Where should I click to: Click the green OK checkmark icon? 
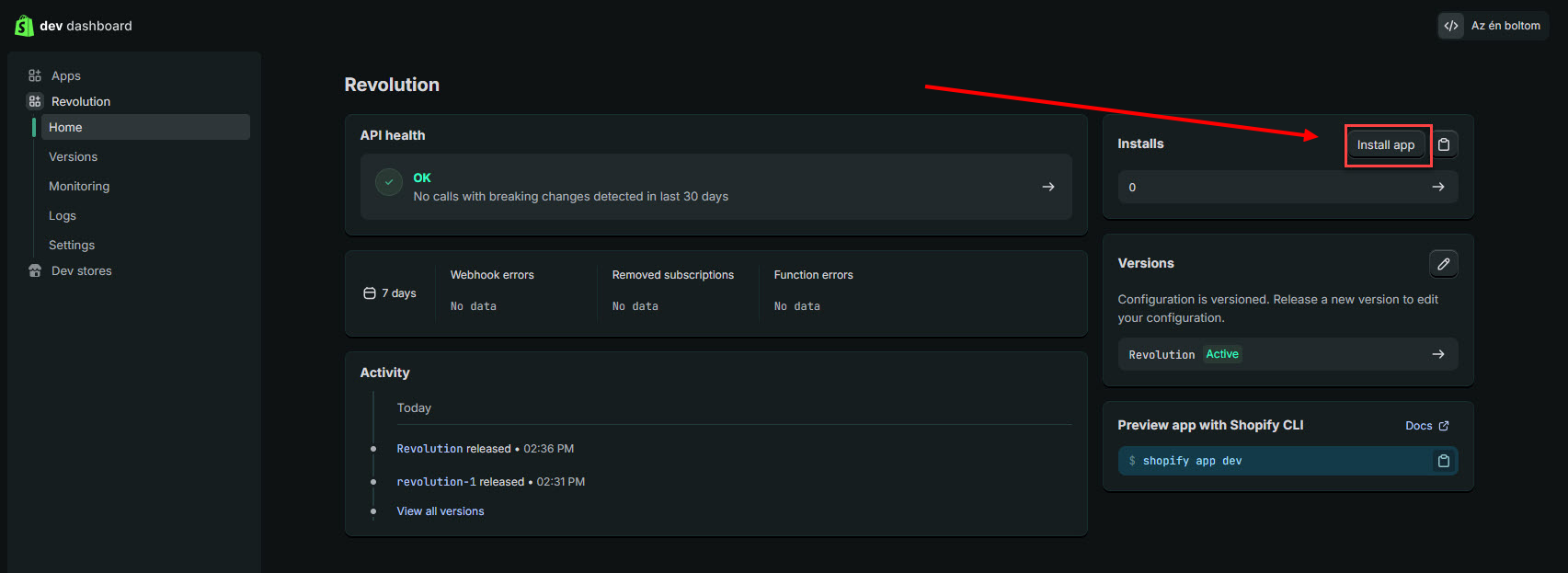pos(389,182)
